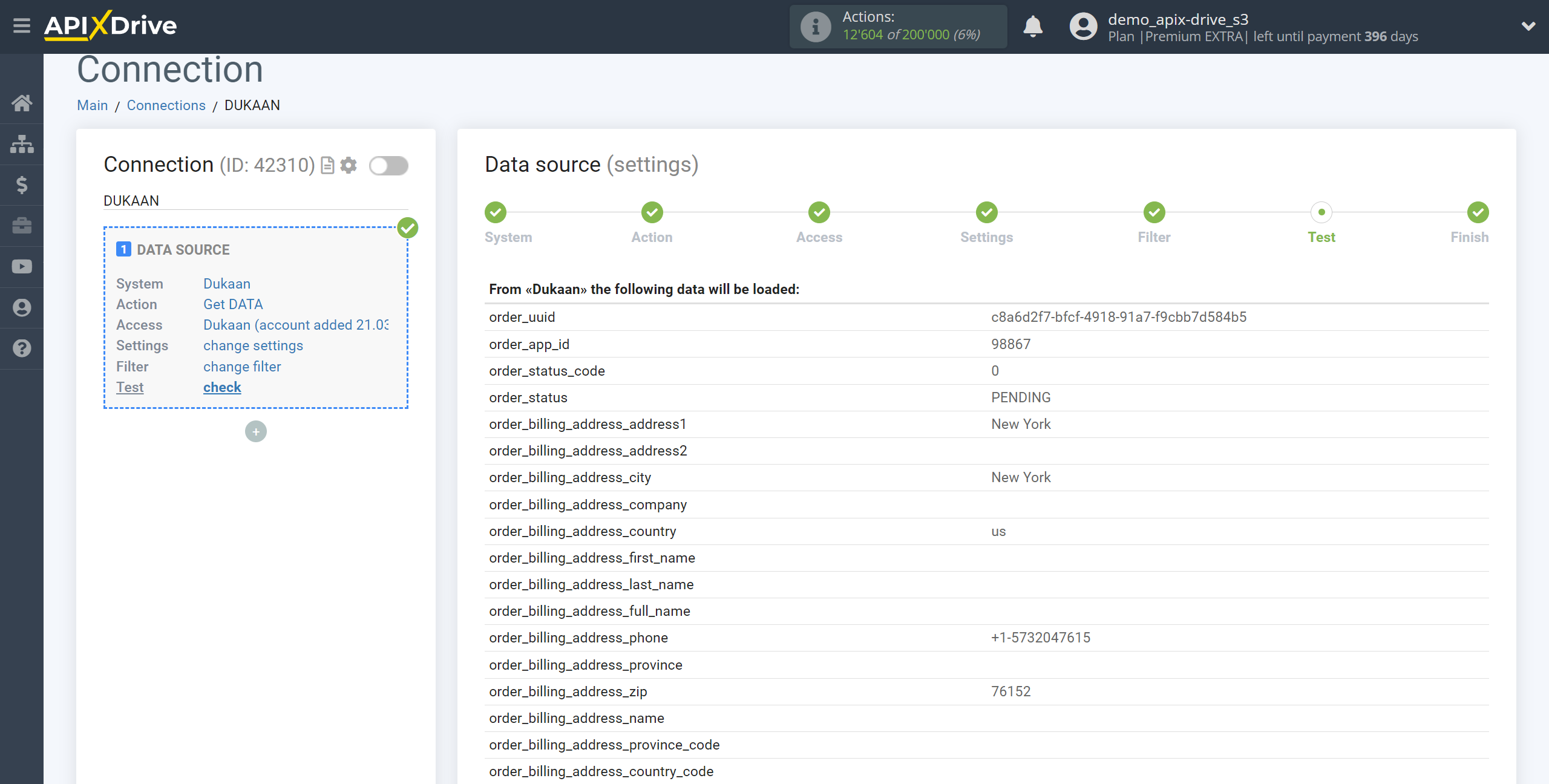Image resolution: width=1549 pixels, height=784 pixels.
Task: Click the order_billing_address_full_name row label
Action: click(x=589, y=611)
